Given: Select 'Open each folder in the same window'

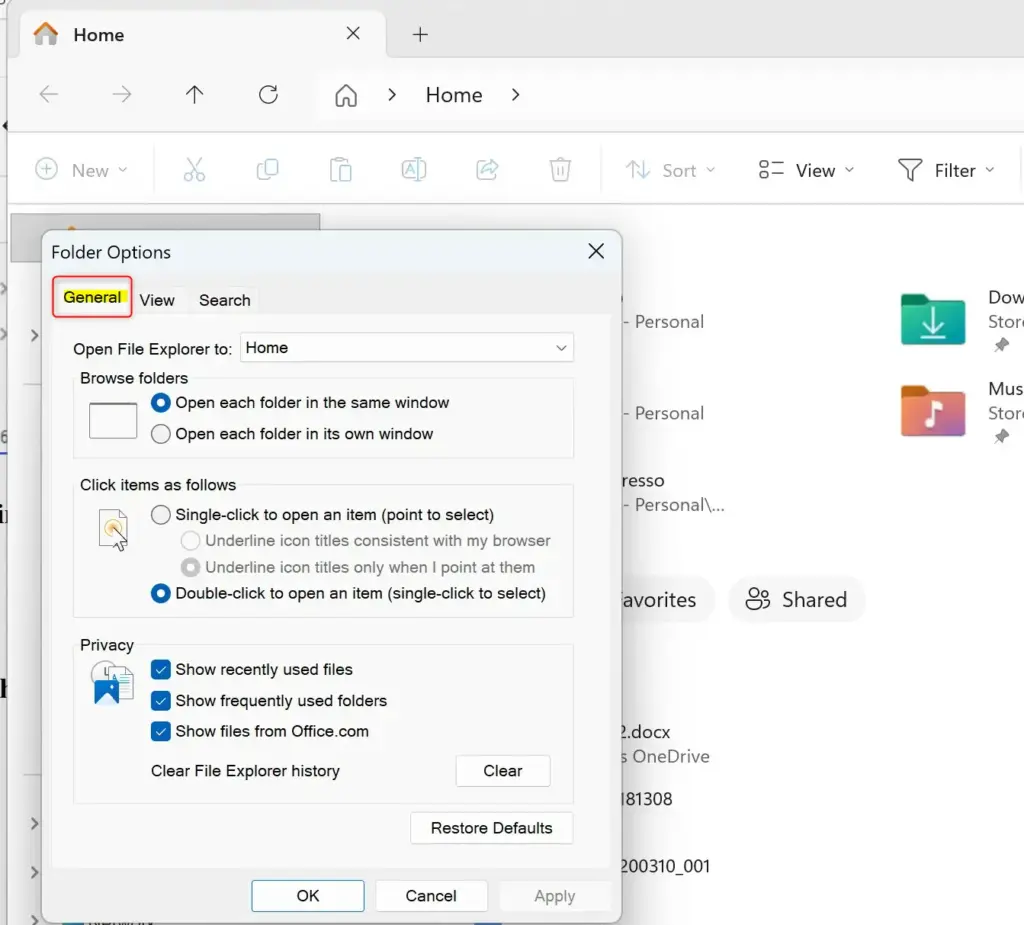Looking at the screenshot, I should (x=300, y=402).
